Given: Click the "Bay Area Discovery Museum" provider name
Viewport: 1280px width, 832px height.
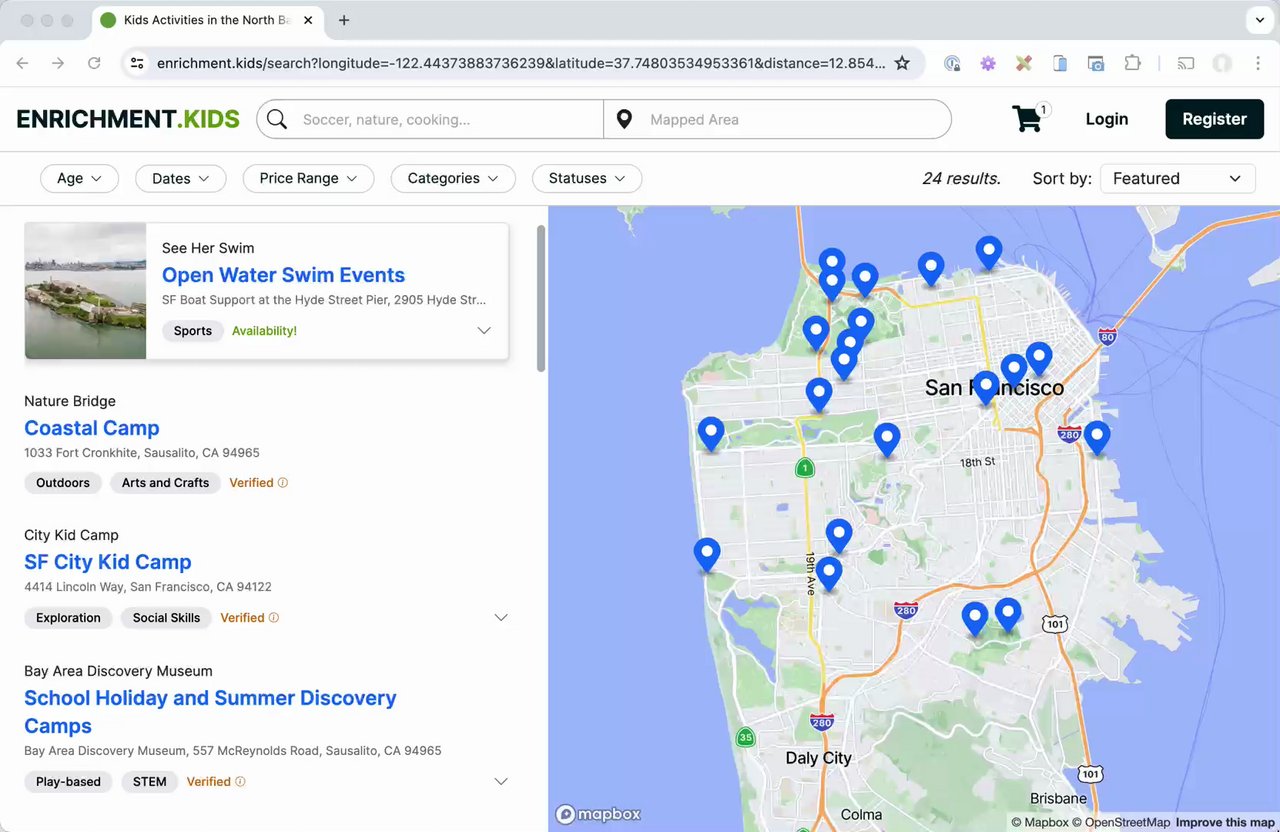Looking at the screenshot, I should point(118,671).
